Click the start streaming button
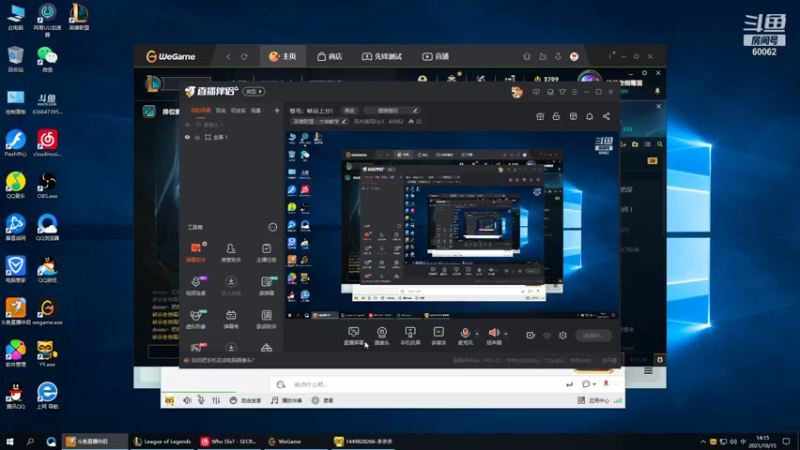The width and height of the screenshot is (800, 450). coord(593,336)
